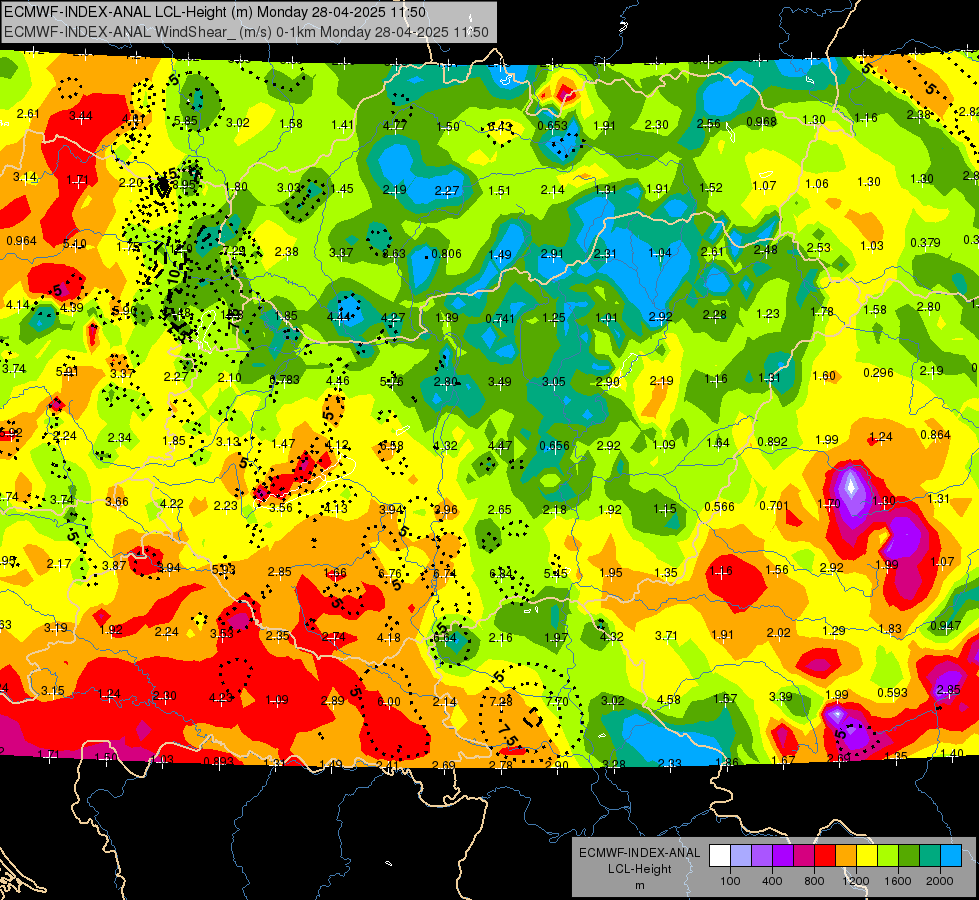The width and height of the screenshot is (979, 900).
Task: Click the wind shear value 0.566
Action: (719, 507)
